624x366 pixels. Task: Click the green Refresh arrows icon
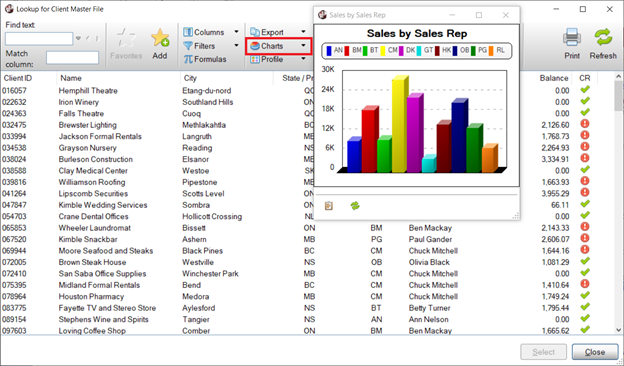click(603, 38)
